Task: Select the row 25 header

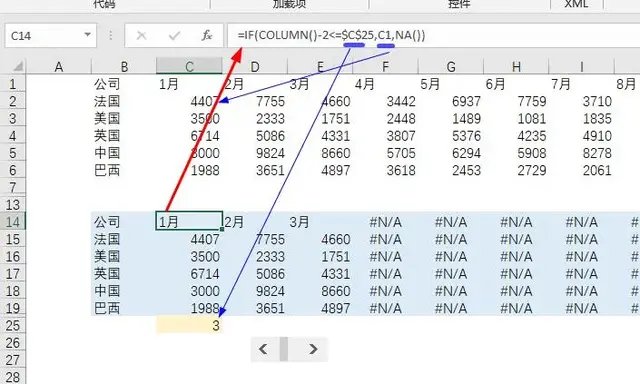Action: [13, 326]
